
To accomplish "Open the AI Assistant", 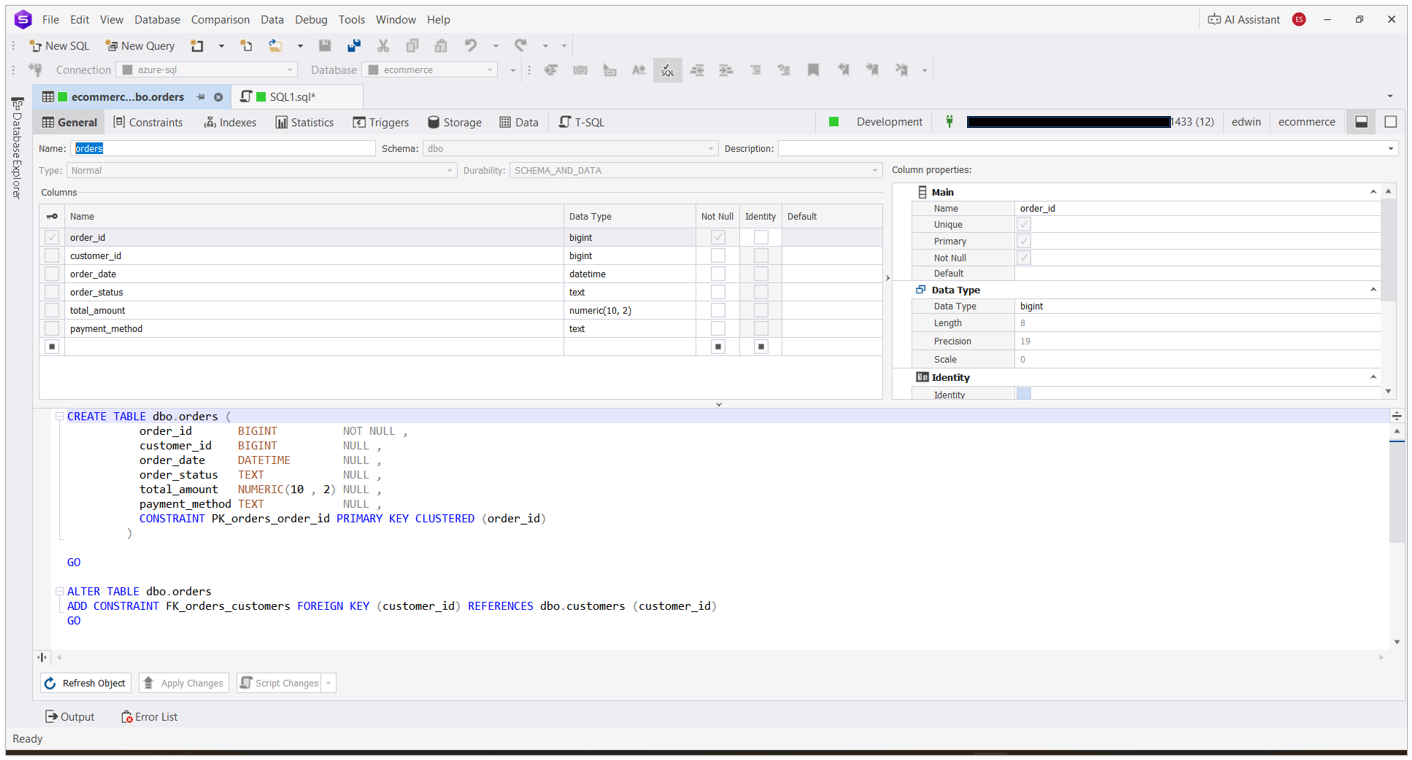I will click(x=1243, y=19).
